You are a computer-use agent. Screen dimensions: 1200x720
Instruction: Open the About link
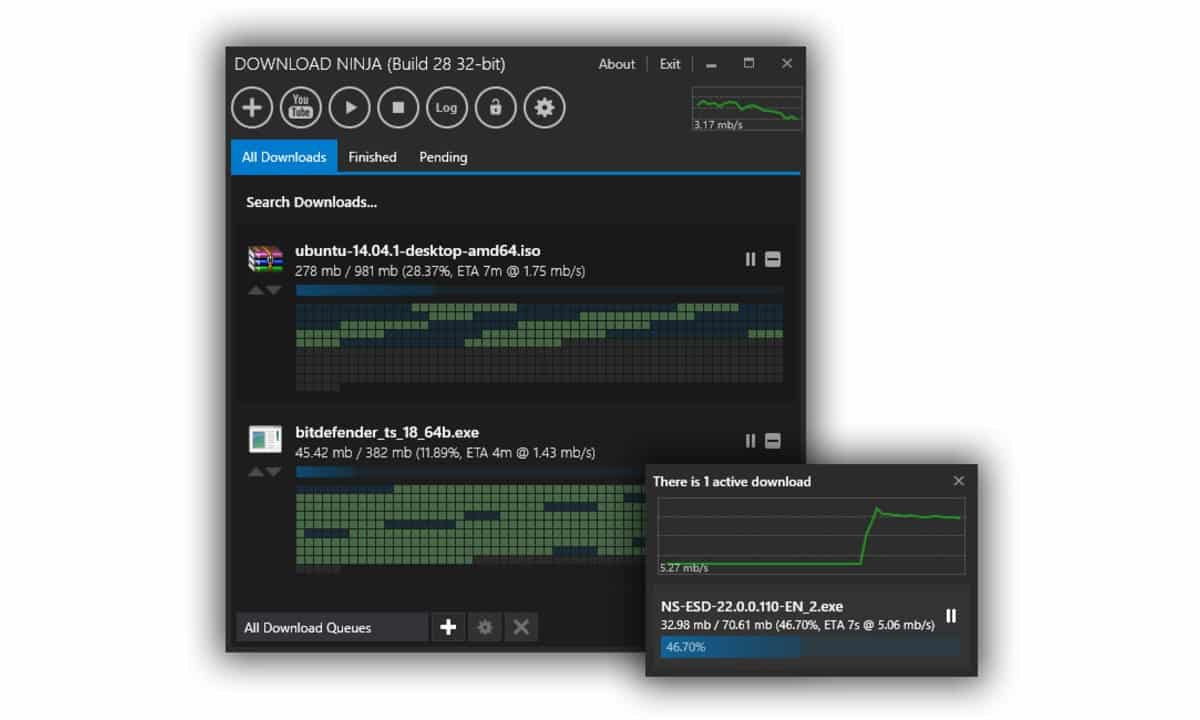tap(616, 64)
